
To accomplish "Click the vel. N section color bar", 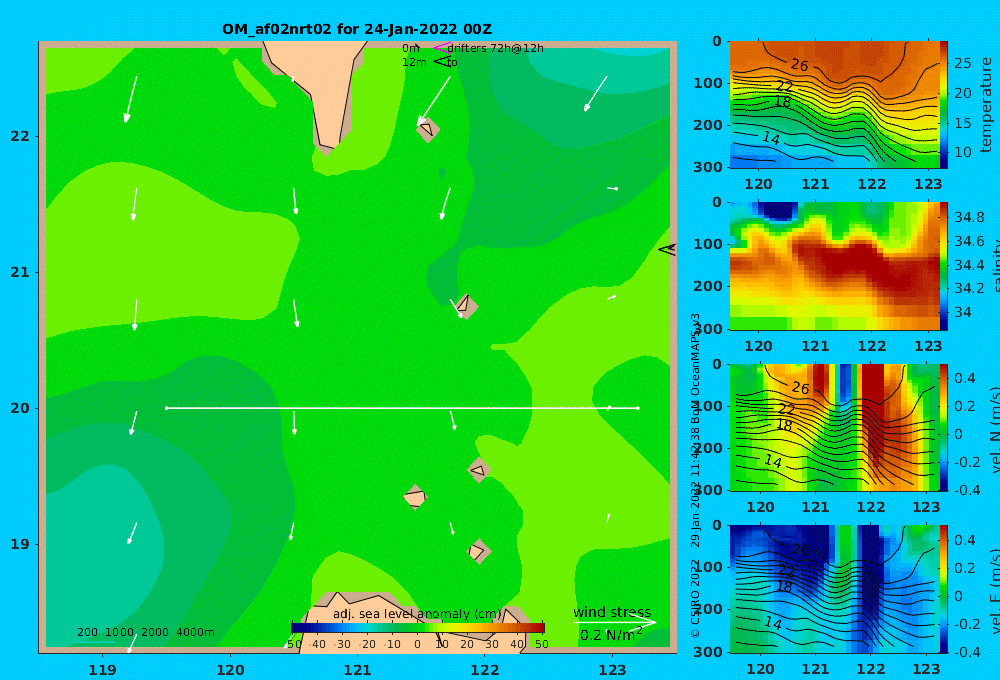I will click(944, 427).
